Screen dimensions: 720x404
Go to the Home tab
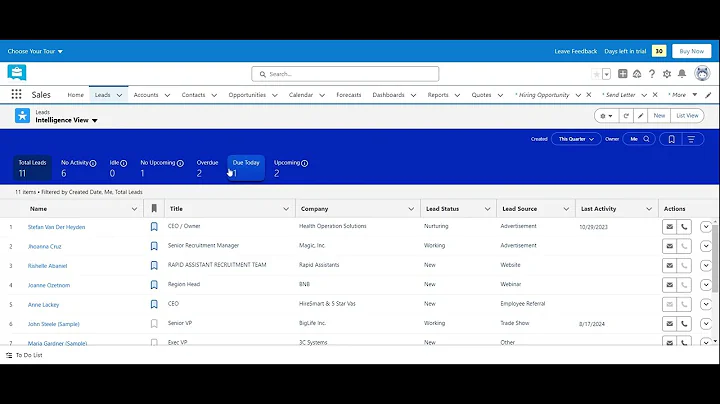(x=75, y=95)
